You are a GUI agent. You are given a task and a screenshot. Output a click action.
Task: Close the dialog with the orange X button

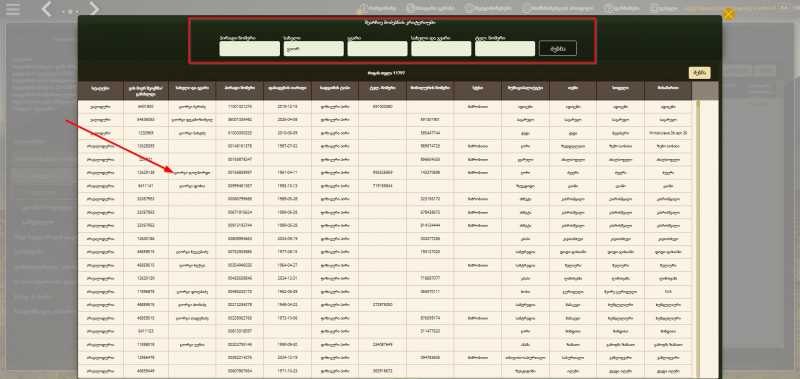coord(729,14)
